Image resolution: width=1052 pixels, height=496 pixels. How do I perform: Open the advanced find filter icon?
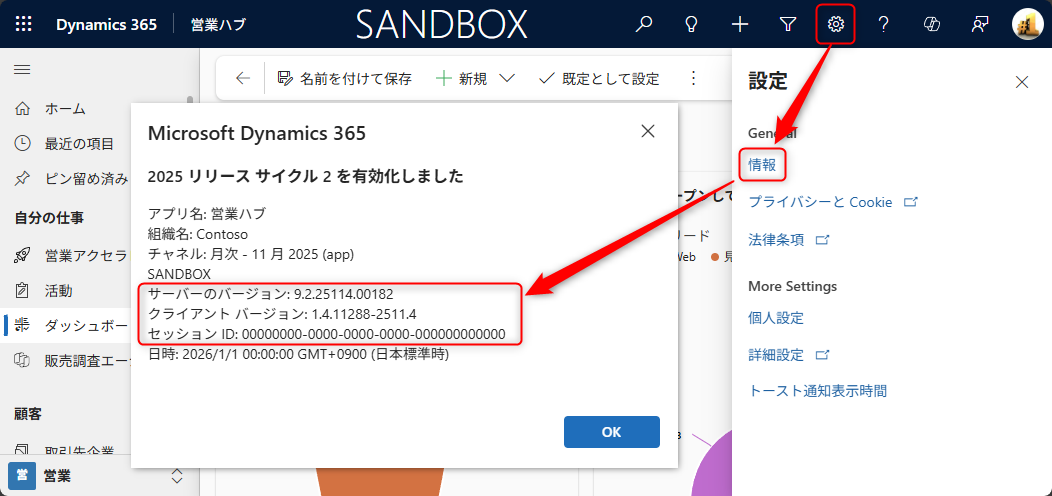click(x=788, y=24)
